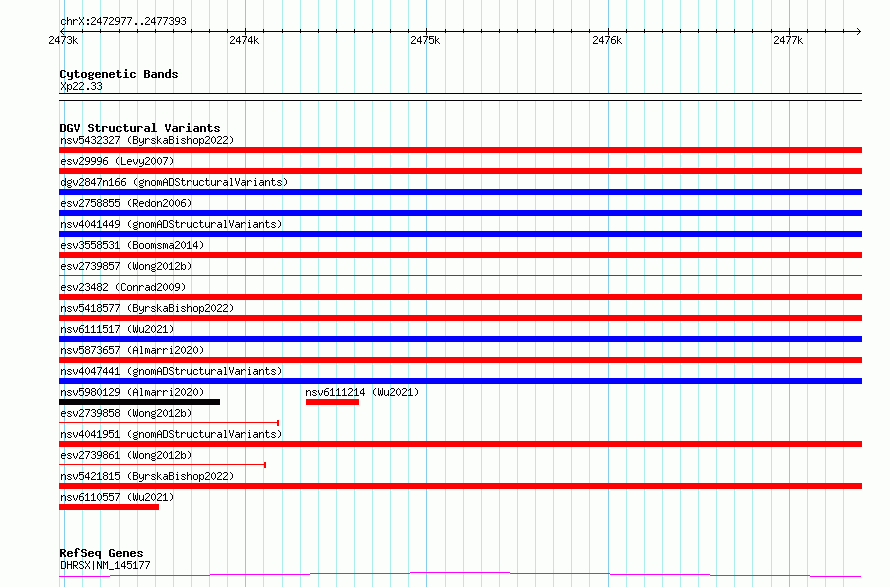The width and height of the screenshot is (890, 587).
Task: Click the blue bar under nsv6111517
Action: point(460,339)
